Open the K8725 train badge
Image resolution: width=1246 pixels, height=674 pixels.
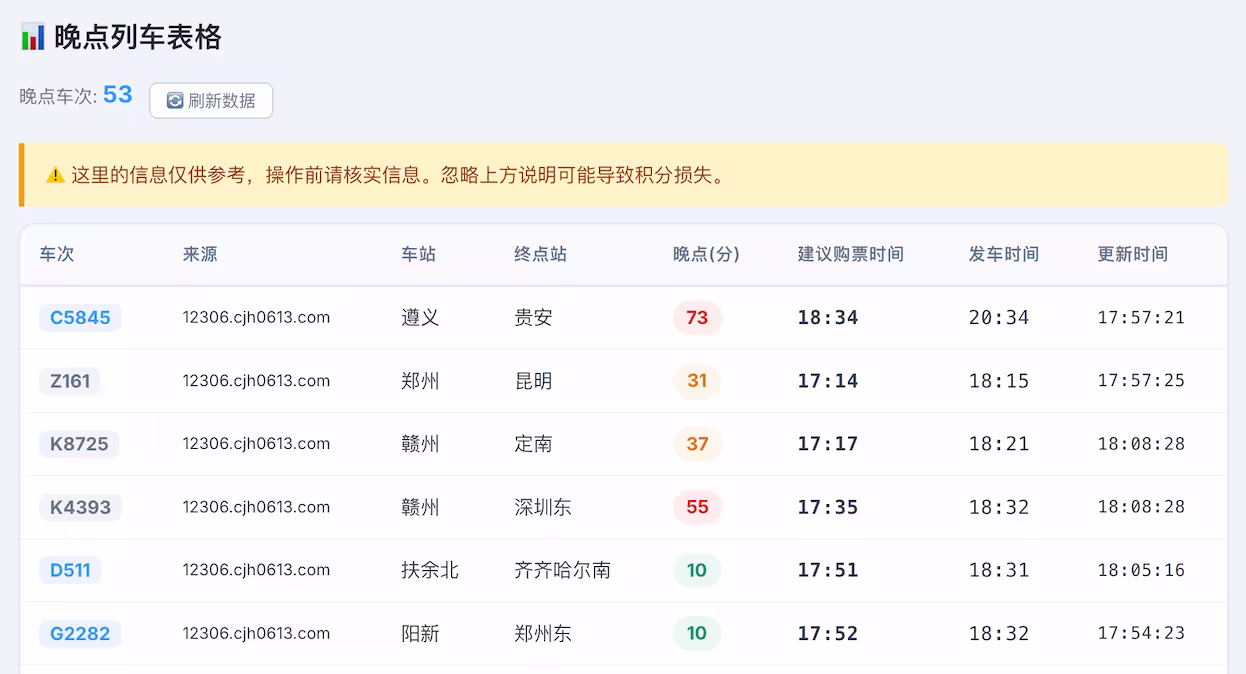79,444
